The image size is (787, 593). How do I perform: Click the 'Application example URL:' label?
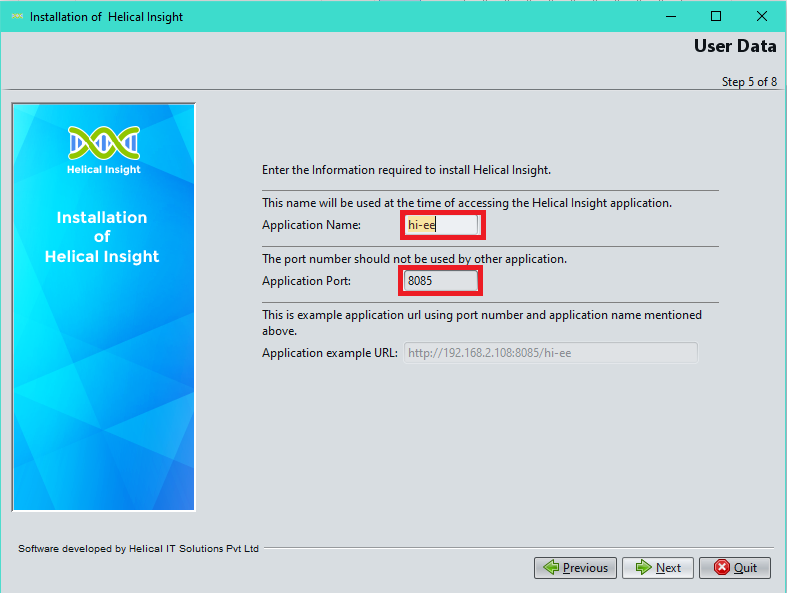point(330,353)
